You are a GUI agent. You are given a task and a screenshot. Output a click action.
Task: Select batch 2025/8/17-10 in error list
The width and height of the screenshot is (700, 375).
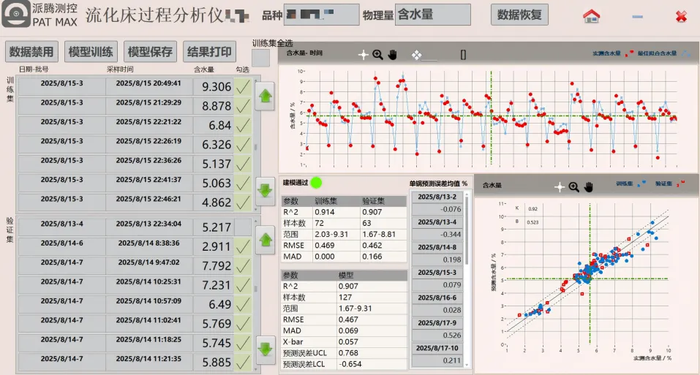click(x=437, y=348)
